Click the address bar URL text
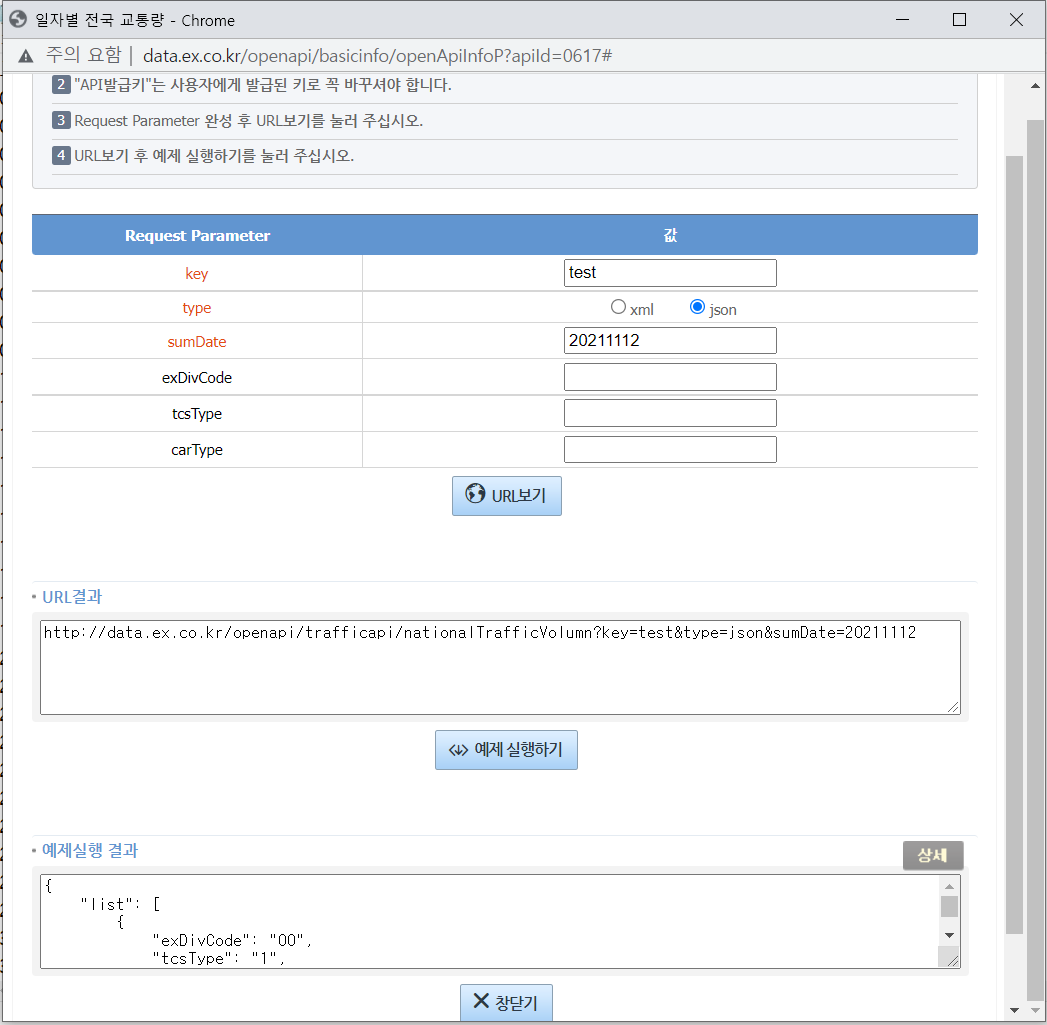Viewport: 1047px width, 1025px height. pyautogui.click(x=377, y=56)
